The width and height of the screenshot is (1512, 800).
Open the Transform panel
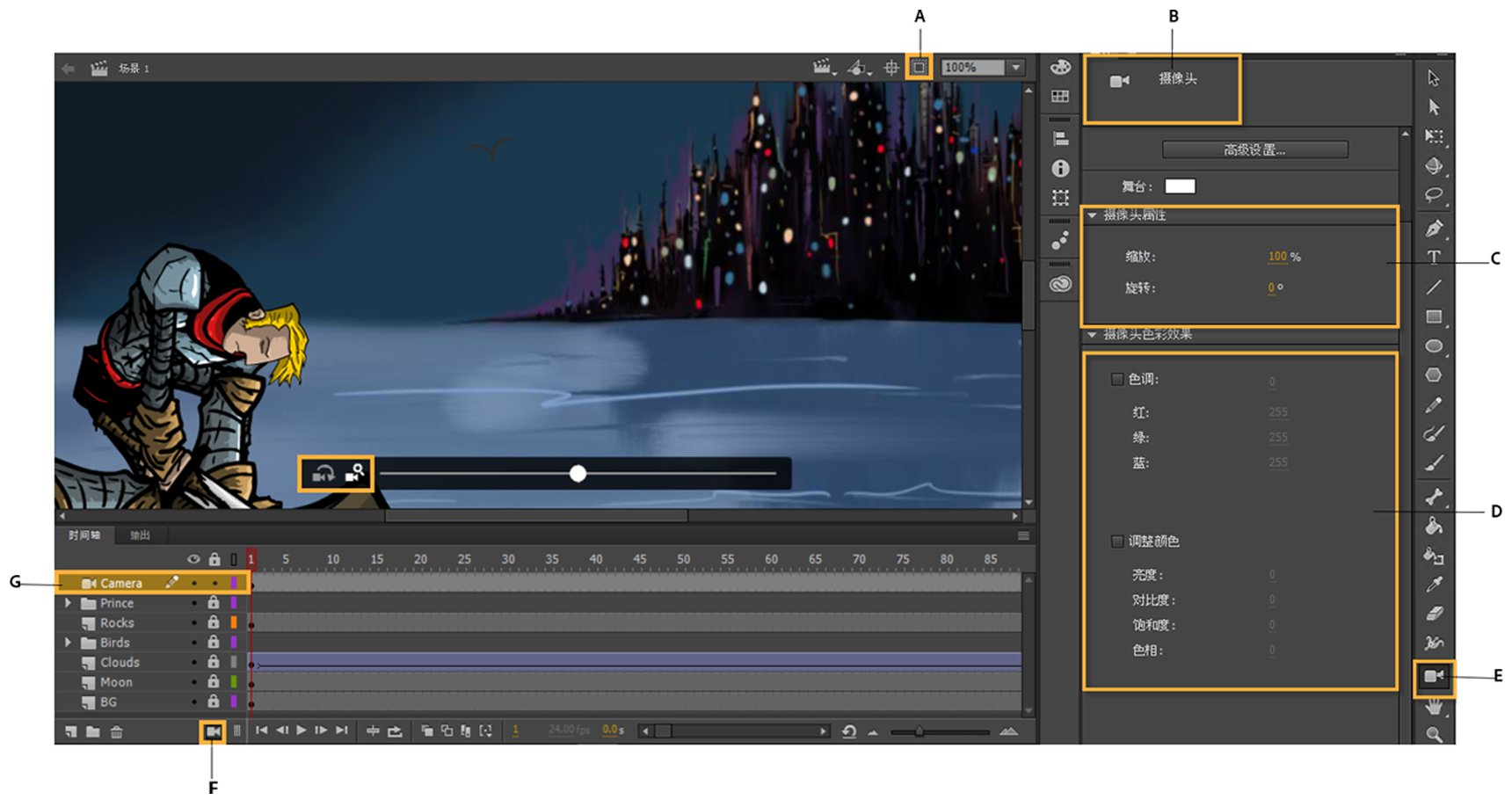tap(1060, 198)
